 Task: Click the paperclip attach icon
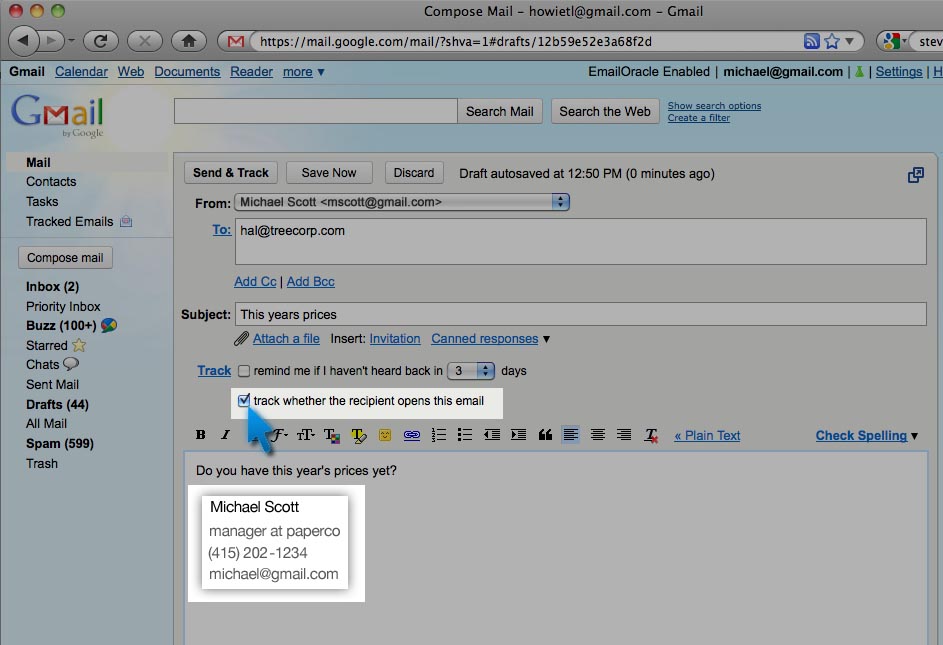(x=241, y=339)
